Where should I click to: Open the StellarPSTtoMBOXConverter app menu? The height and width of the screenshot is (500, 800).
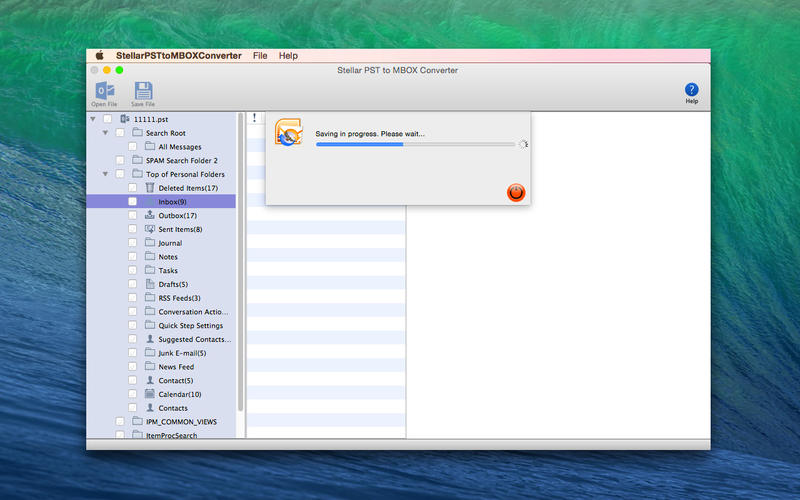[x=179, y=56]
